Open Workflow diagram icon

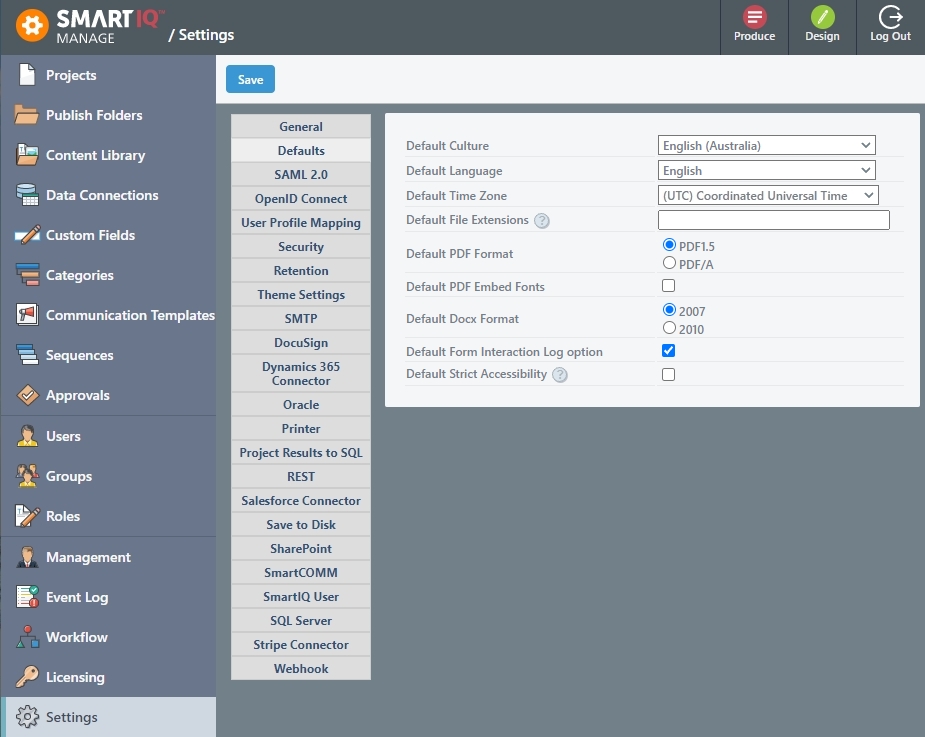pyautogui.click(x=27, y=637)
